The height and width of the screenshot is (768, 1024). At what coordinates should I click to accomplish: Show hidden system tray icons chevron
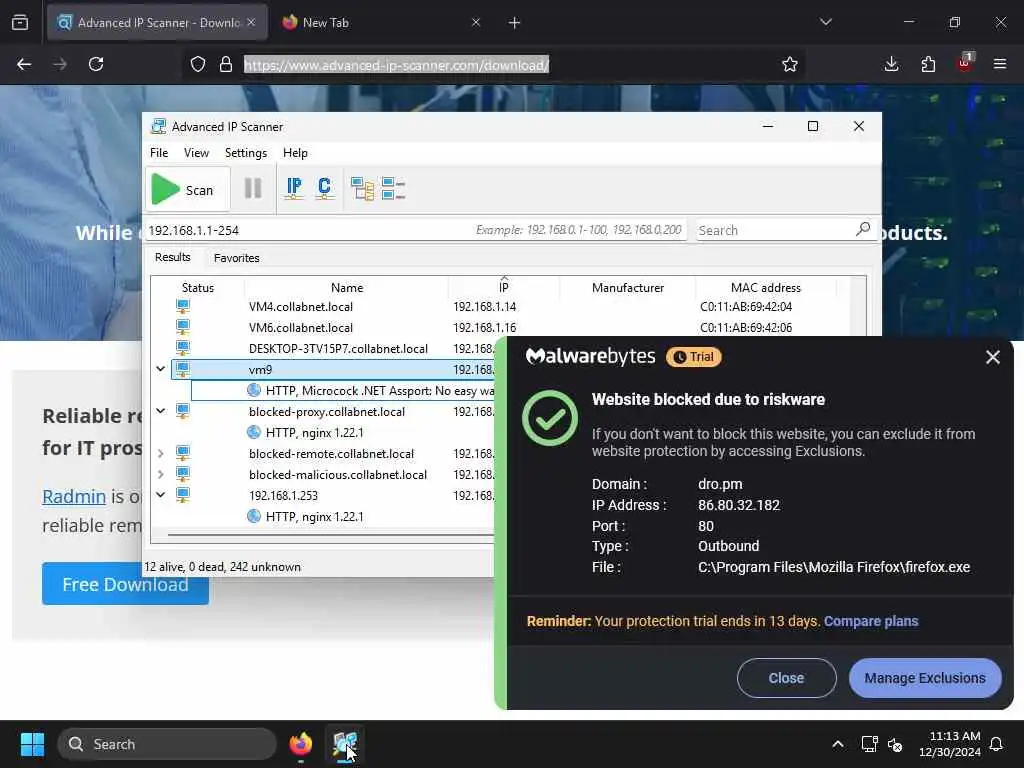[838, 744]
